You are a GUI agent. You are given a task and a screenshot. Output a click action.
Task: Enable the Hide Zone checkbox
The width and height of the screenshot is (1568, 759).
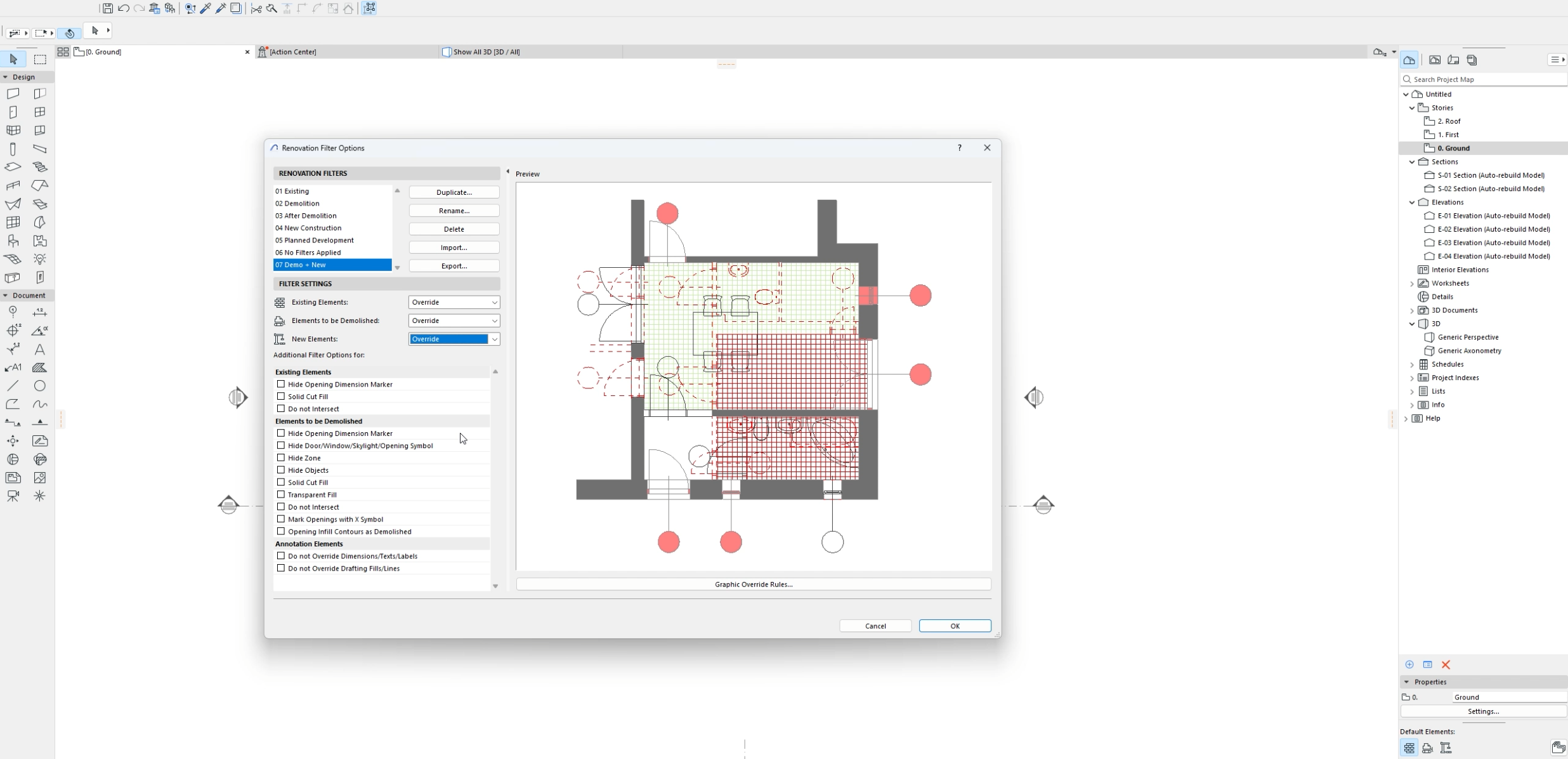point(281,458)
